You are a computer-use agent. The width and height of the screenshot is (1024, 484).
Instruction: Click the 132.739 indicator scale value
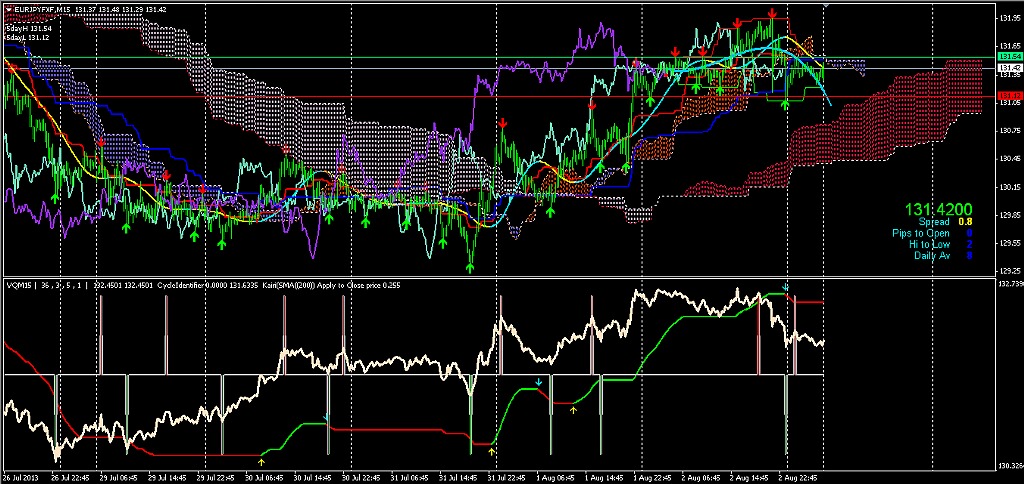point(1008,284)
